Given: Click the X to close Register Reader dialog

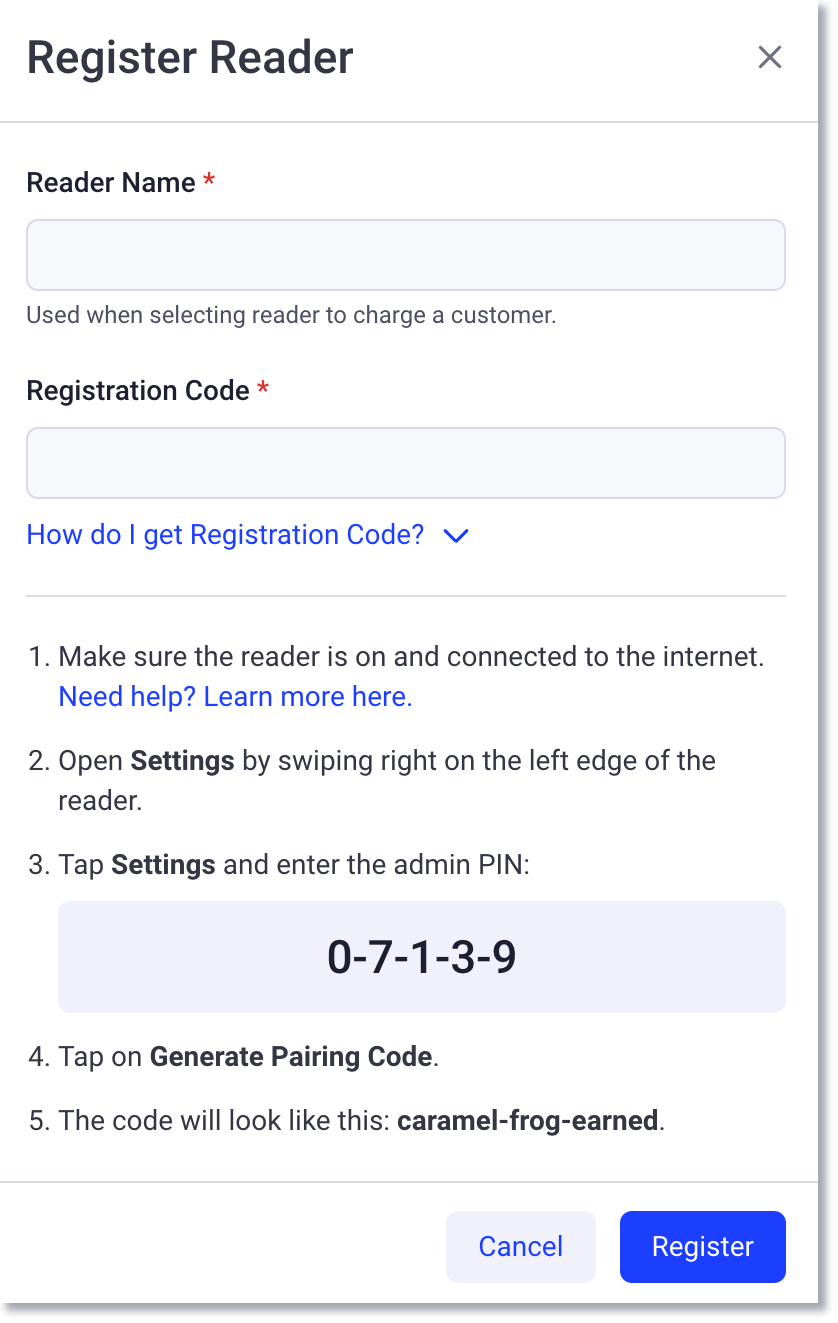Looking at the screenshot, I should click(x=769, y=57).
